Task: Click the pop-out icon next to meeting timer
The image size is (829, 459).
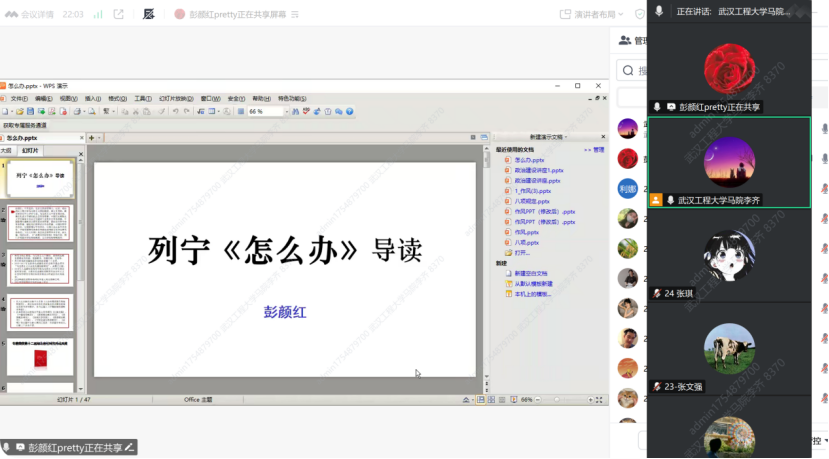Action: point(119,14)
